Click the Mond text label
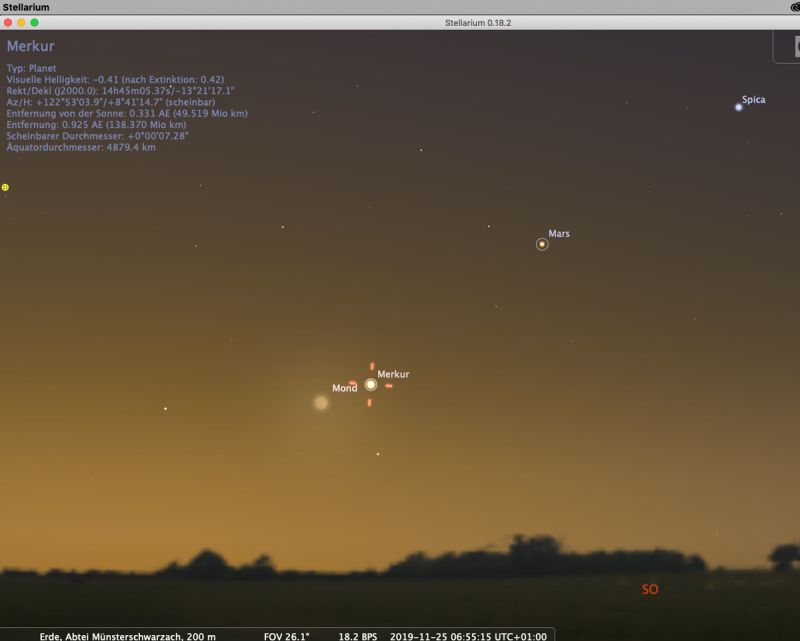The width and height of the screenshot is (800, 641). [x=344, y=388]
